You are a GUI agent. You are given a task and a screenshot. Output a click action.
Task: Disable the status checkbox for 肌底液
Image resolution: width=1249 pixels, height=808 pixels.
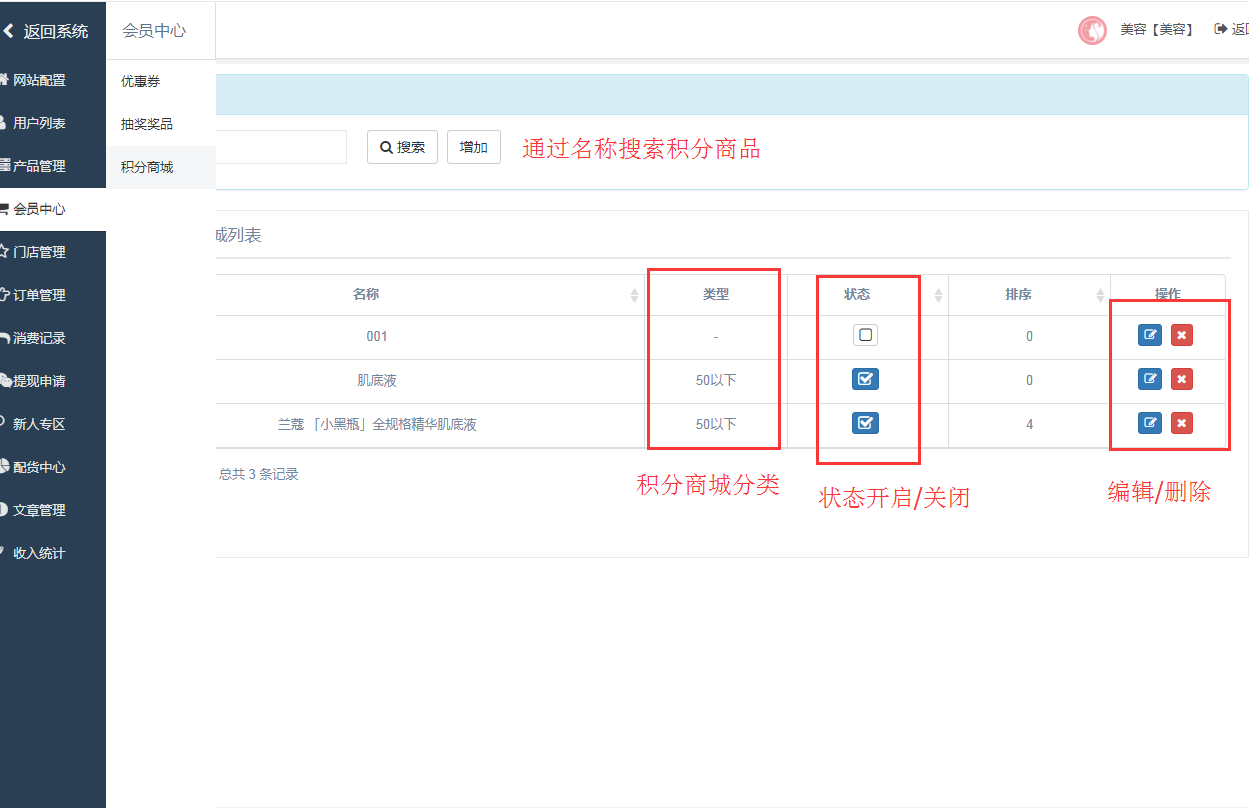pyautogui.click(x=865, y=379)
